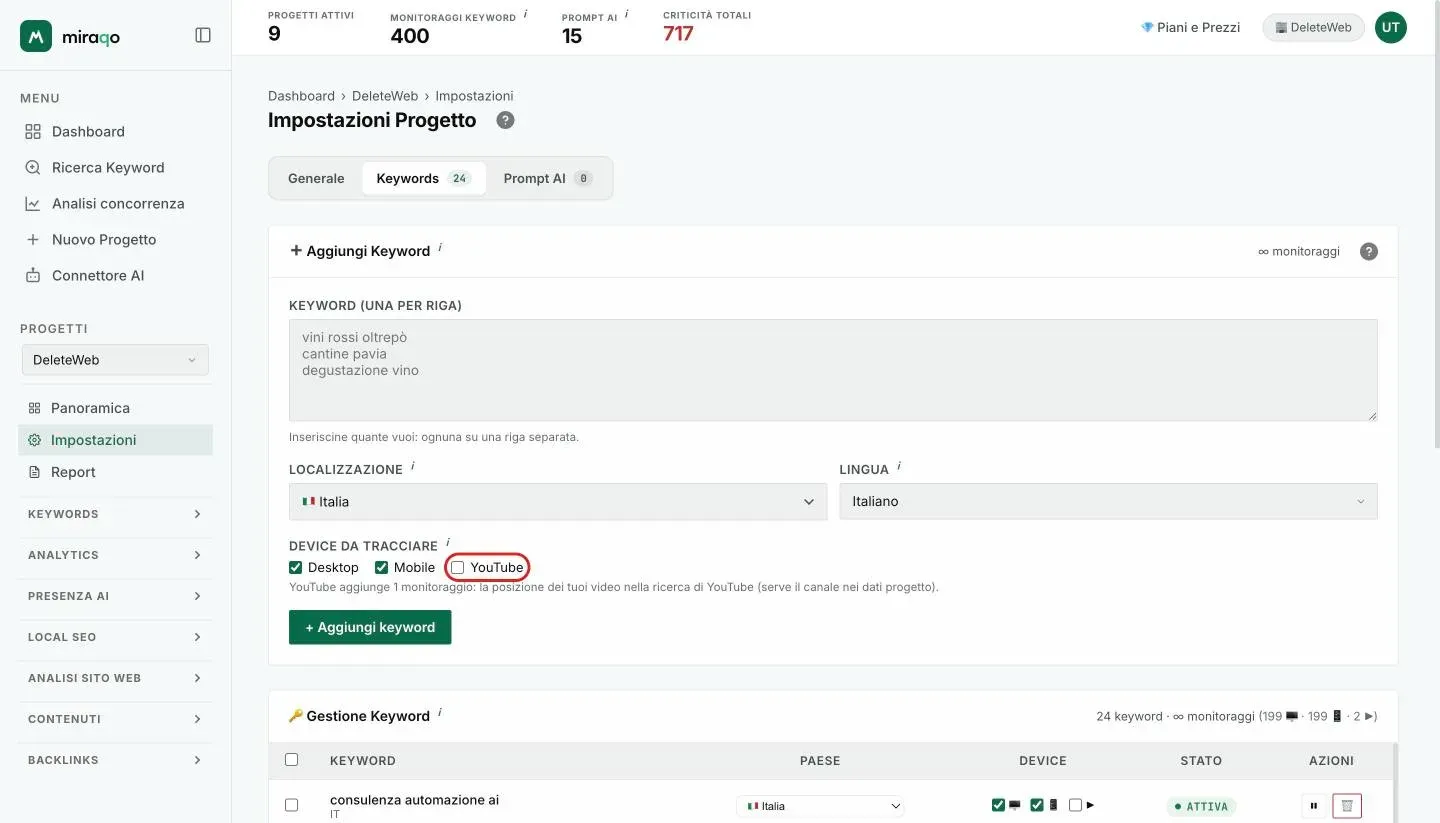
Task: Expand the PRESENZA AI sidebar section
Action: tap(115, 596)
